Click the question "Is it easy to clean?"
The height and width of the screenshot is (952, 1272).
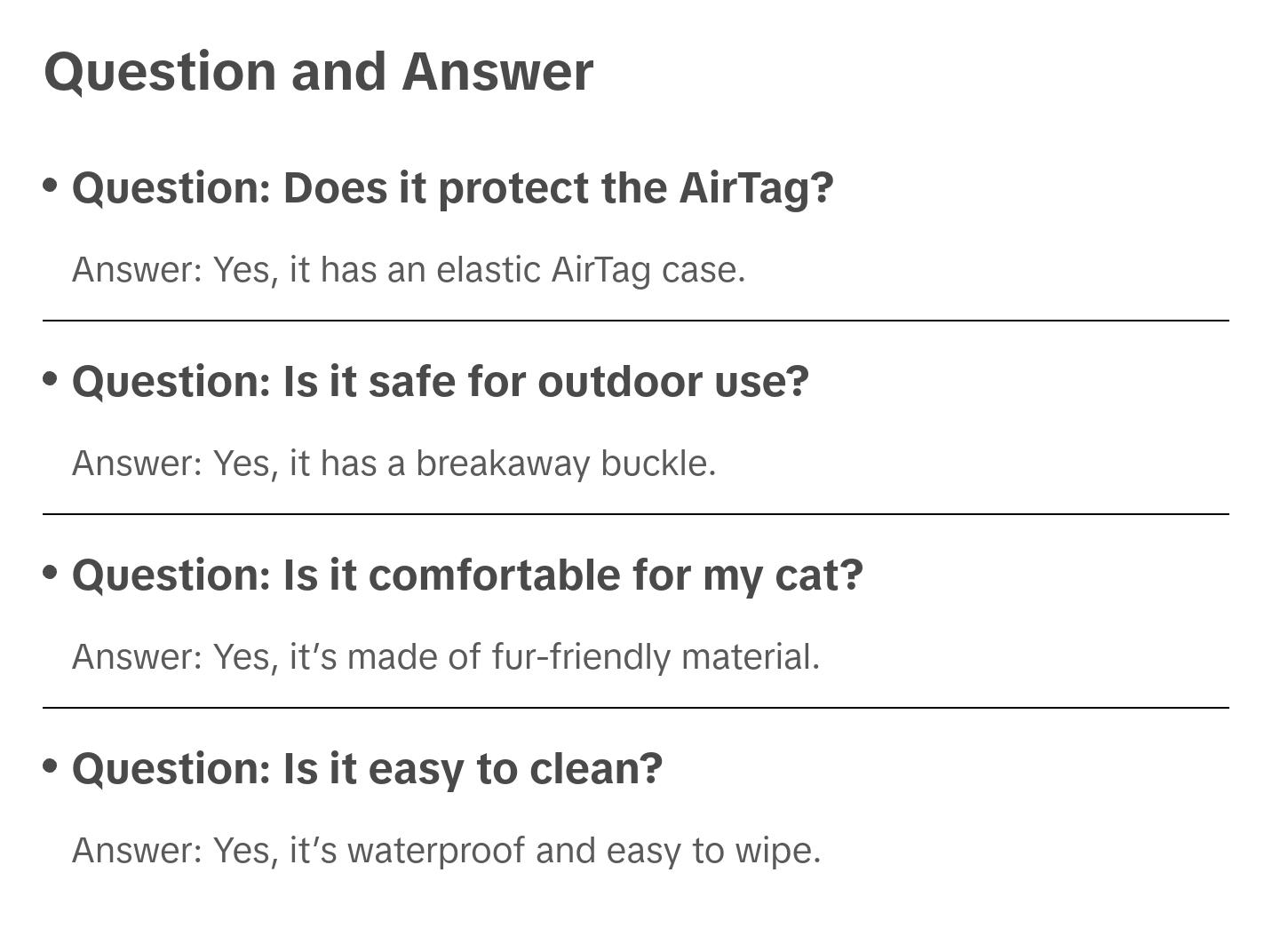367,769
